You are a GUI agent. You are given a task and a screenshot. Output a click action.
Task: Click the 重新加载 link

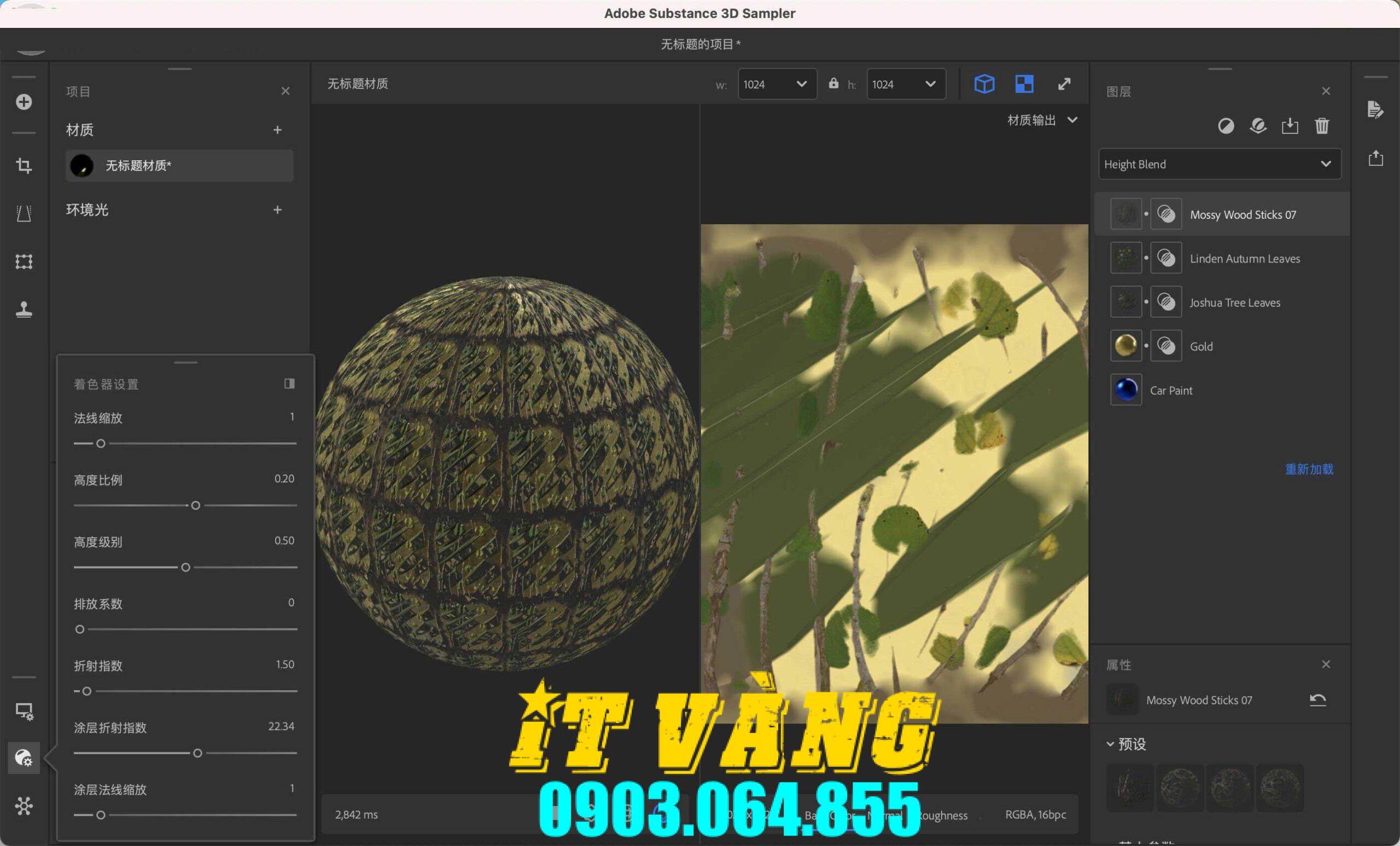pos(1309,469)
